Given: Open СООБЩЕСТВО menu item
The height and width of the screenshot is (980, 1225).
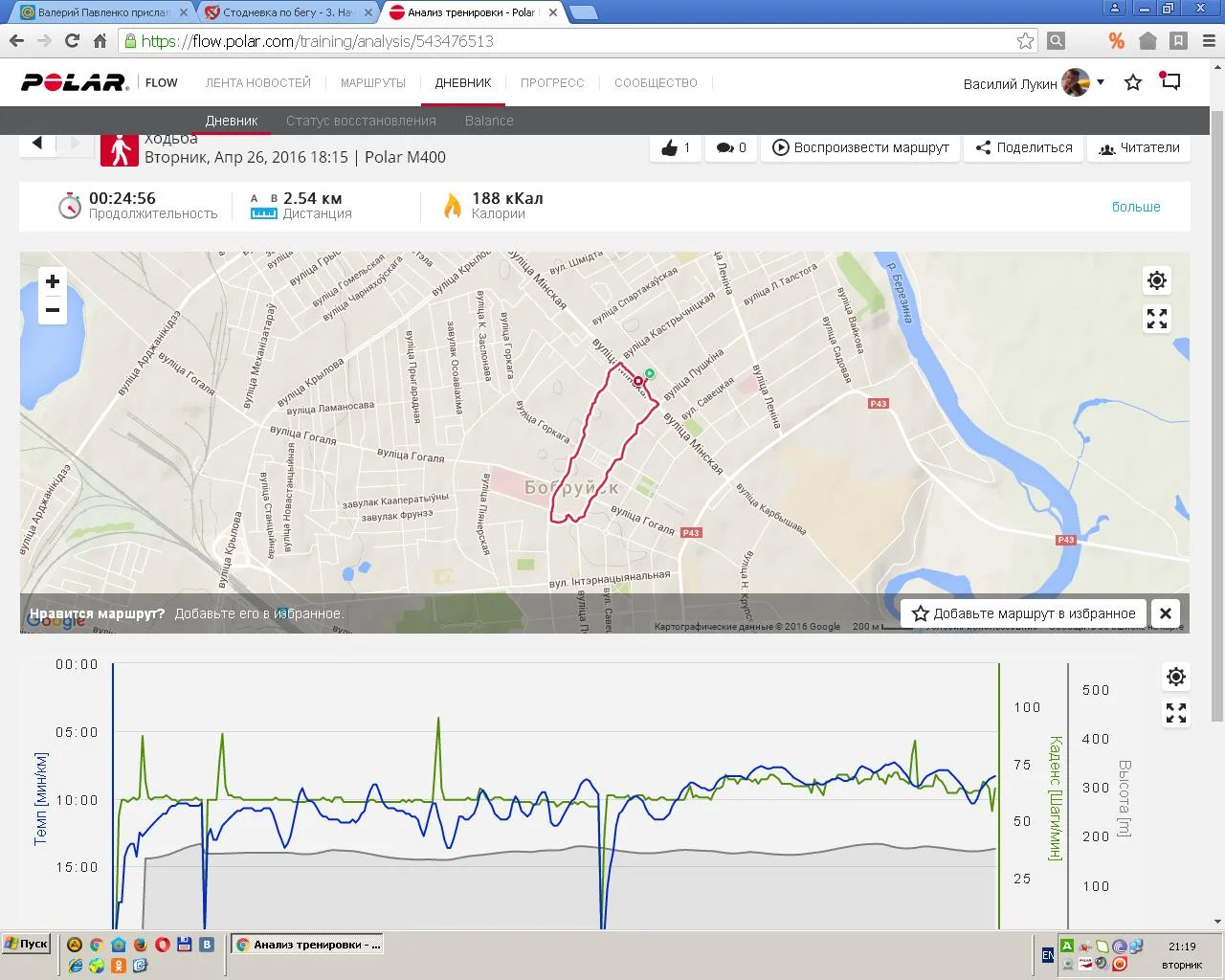Looking at the screenshot, I should tap(656, 83).
